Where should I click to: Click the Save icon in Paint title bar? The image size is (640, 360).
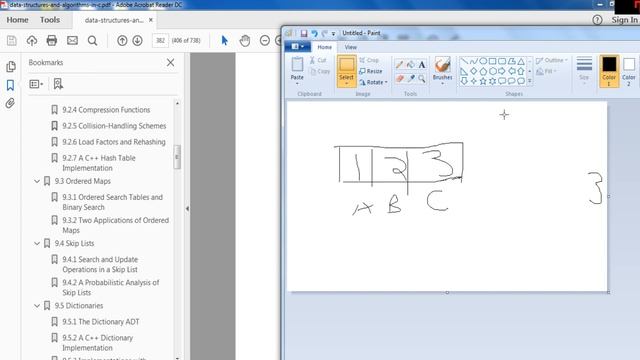click(x=304, y=33)
